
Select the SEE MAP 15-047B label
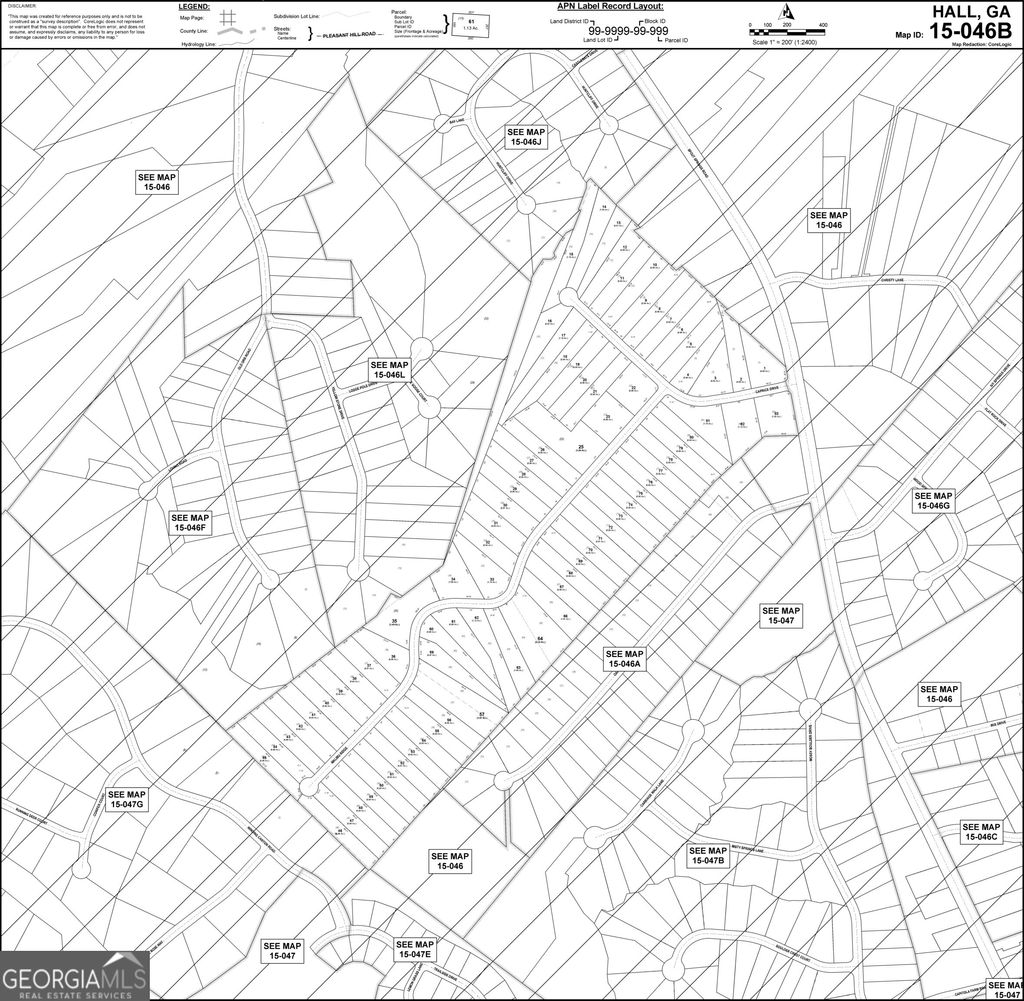click(x=708, y=855)
